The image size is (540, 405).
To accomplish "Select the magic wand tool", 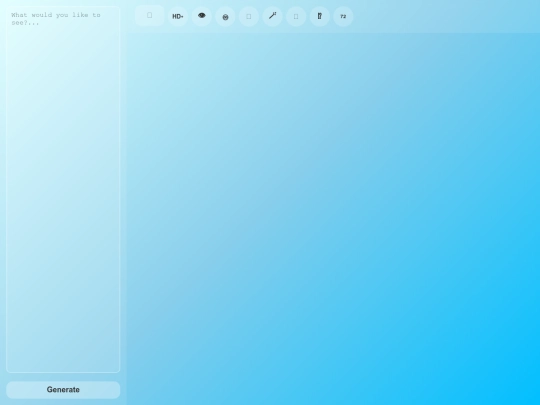I will coord(272,16).
